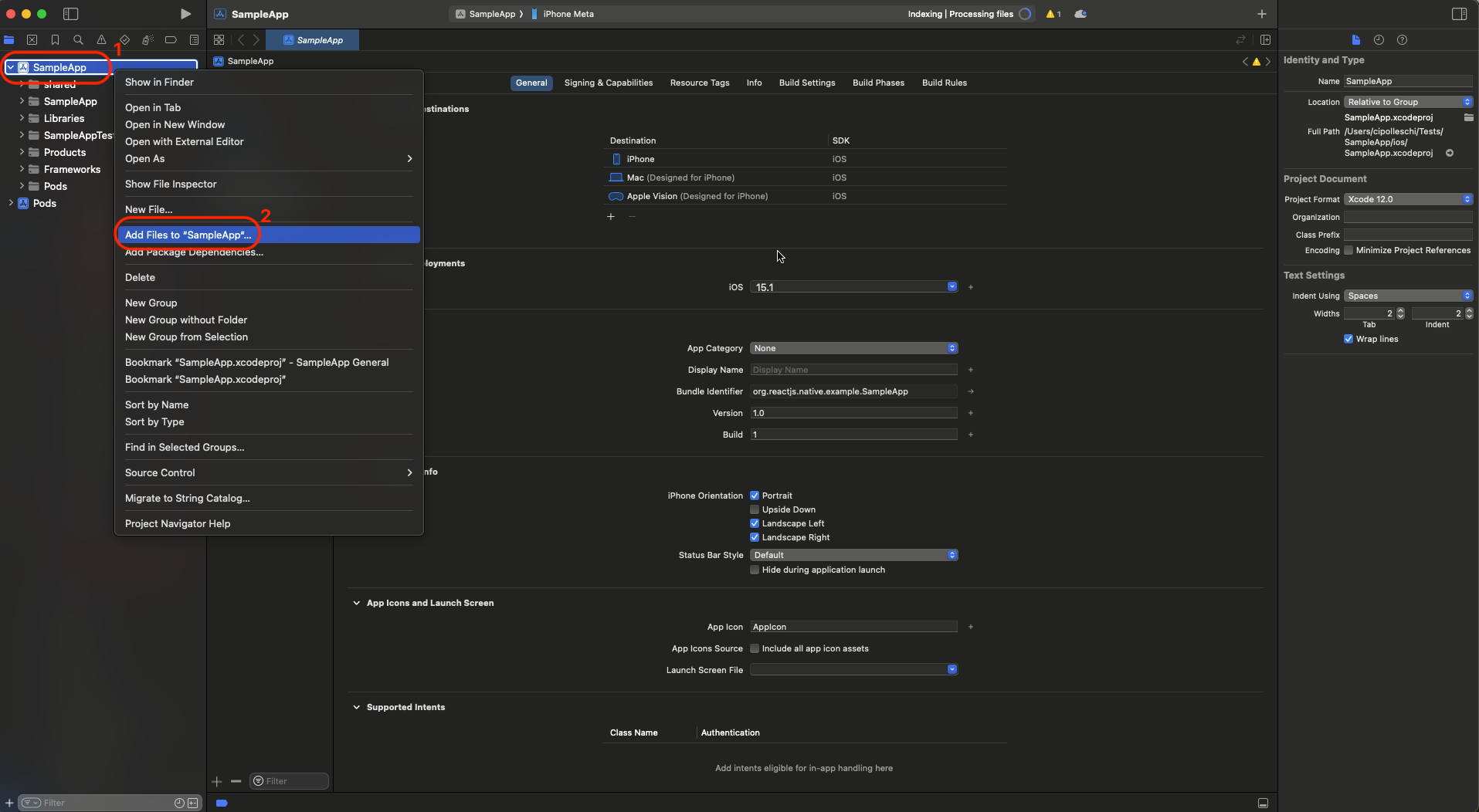Screen dimensions: 1479x812
Task: Open the iOS deployment version dropdown
Action: pyautogui.click(x=952, y=286)
